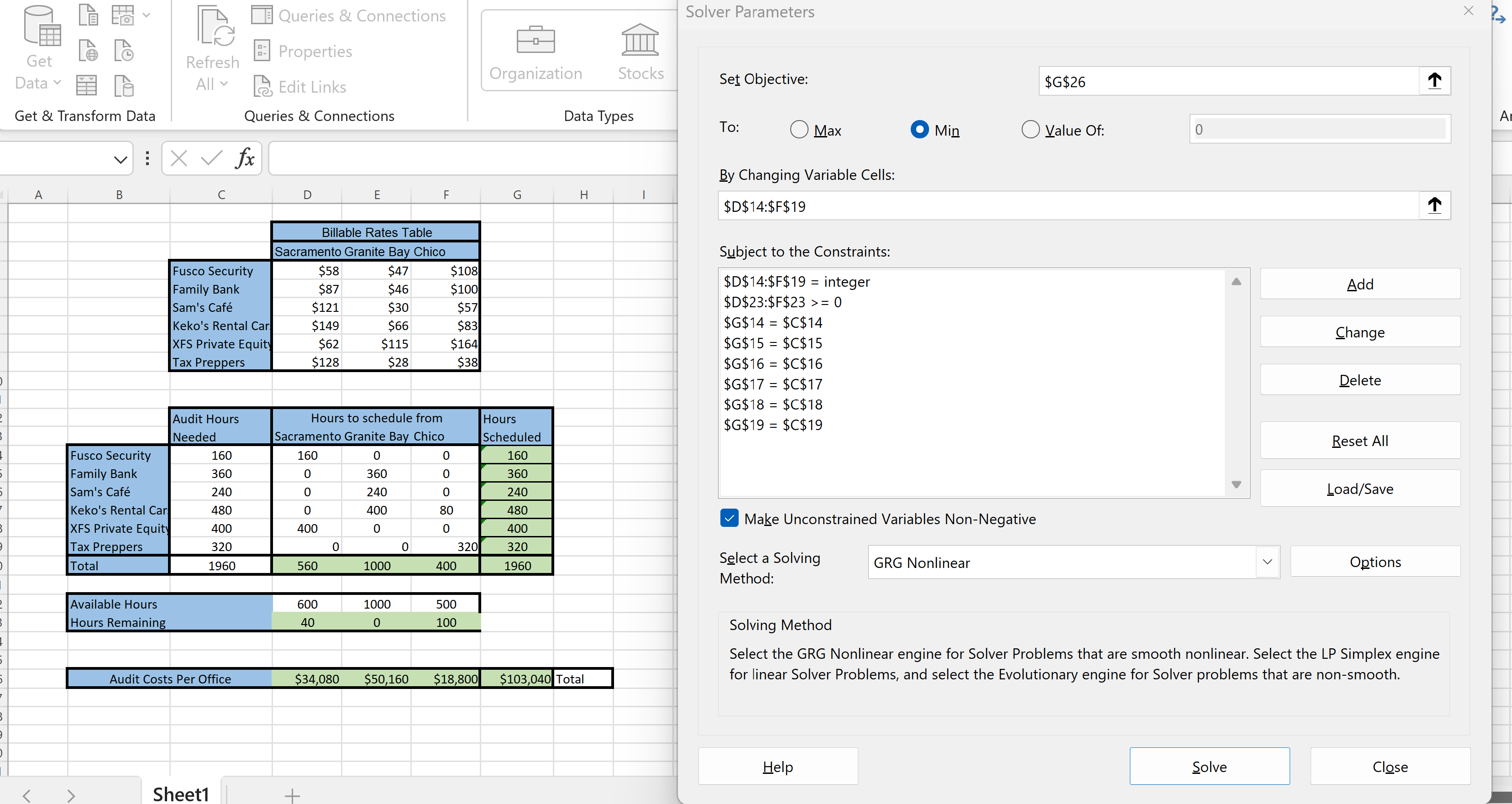This screenshot has width=1512, height=804.
Task: Click the By Changing Variable Cells field
Action: pos(1068,205)
